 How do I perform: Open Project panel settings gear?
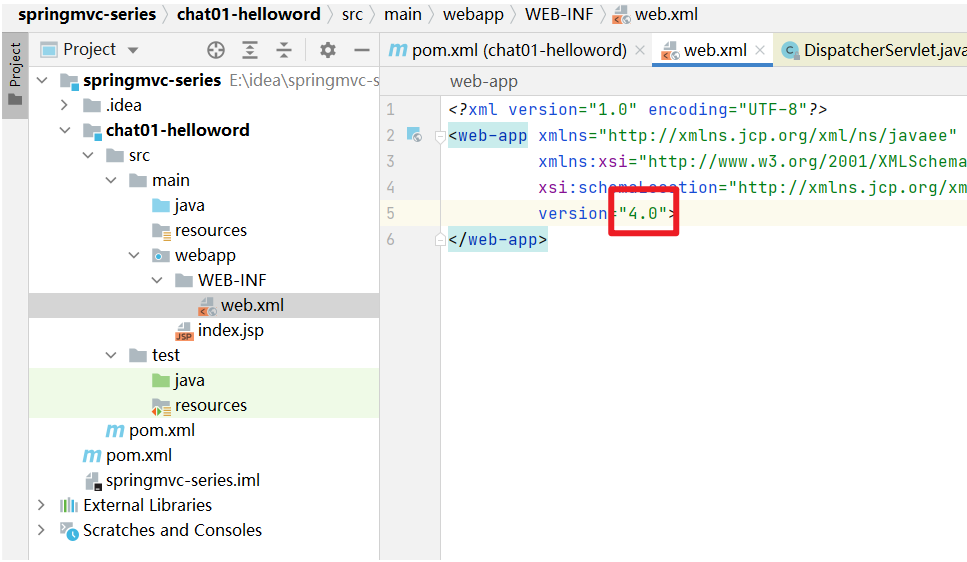click(328, 50)
